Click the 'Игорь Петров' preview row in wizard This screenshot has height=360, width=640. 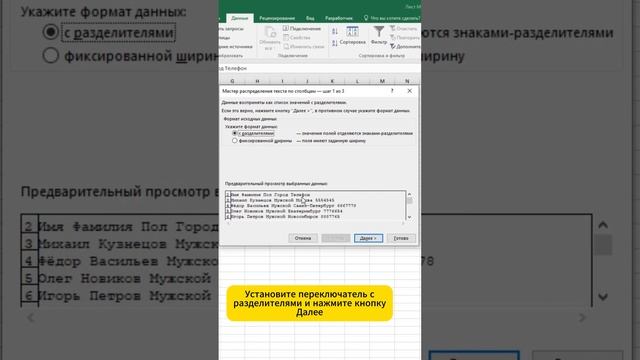tap(284, 217)
